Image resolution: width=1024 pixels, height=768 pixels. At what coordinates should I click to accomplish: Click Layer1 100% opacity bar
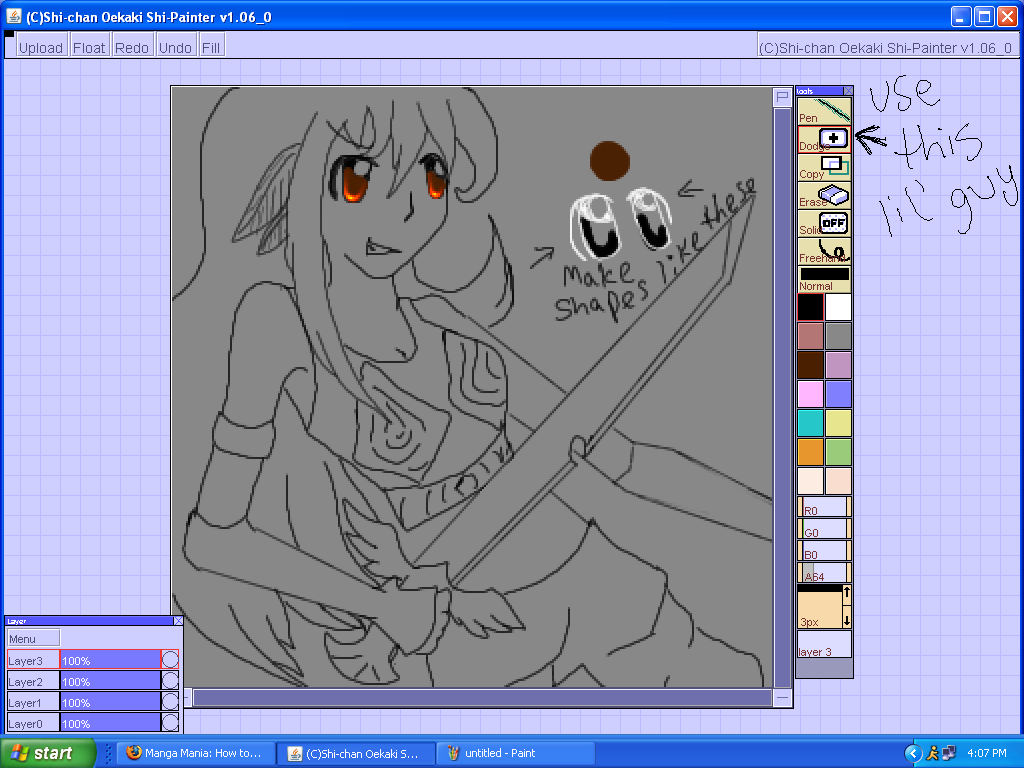tap(110, 702)
